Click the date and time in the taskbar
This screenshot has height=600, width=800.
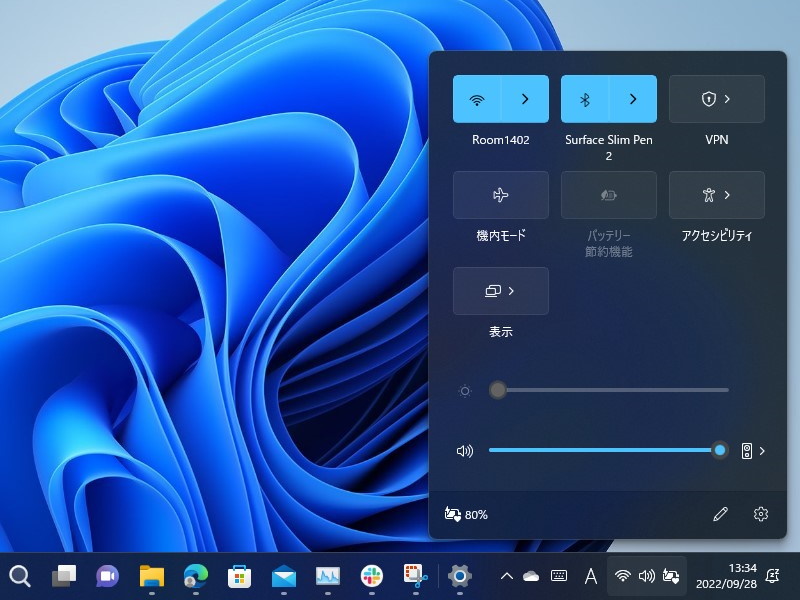[726, 577]
